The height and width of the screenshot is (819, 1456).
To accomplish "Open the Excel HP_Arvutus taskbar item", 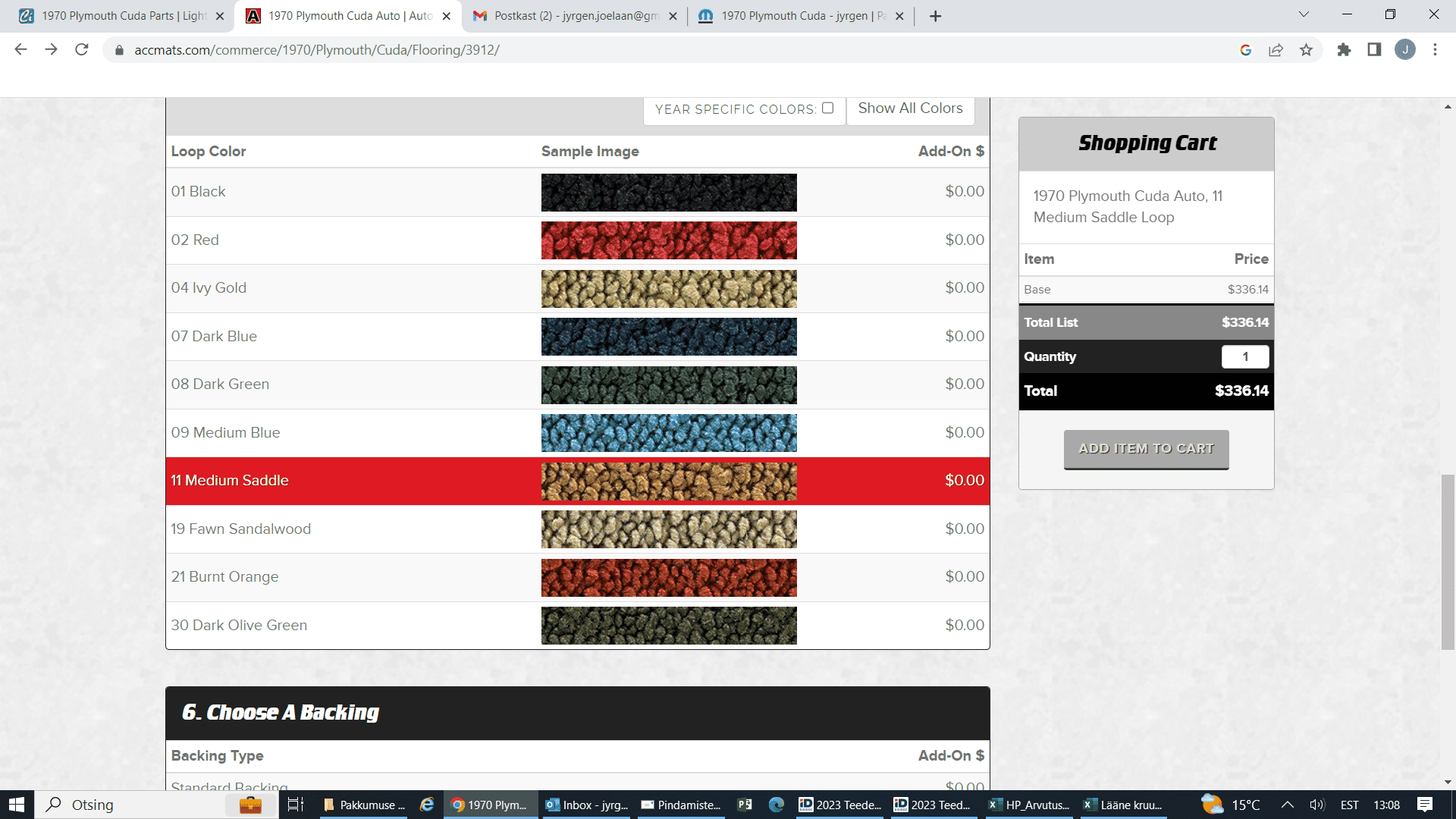I will 1030,805.
